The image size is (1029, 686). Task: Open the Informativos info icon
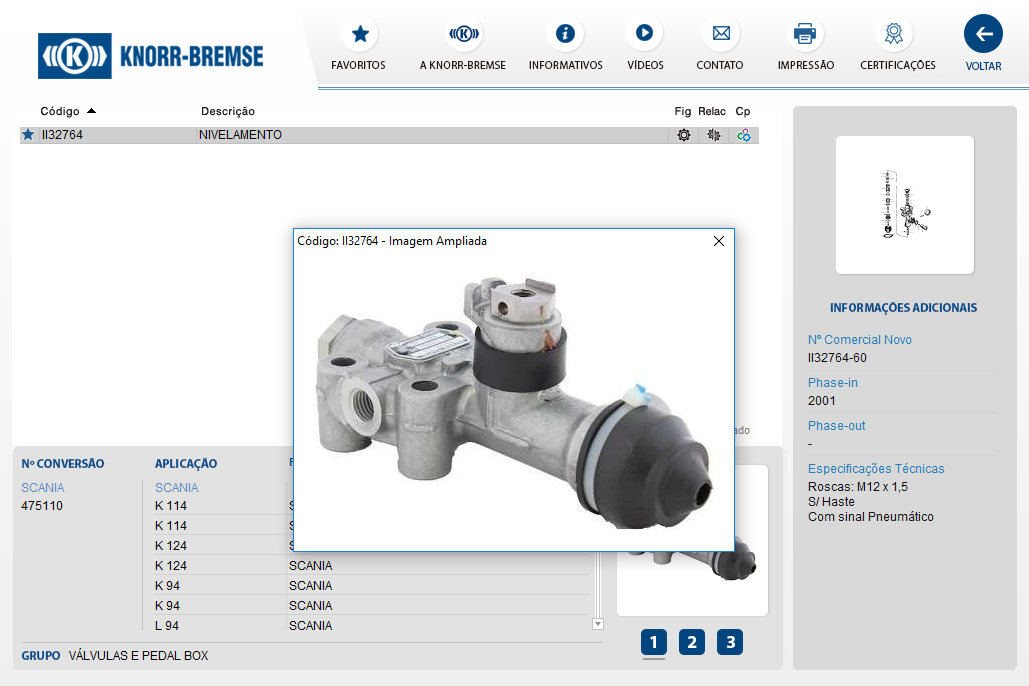click(x=565, y=34)
